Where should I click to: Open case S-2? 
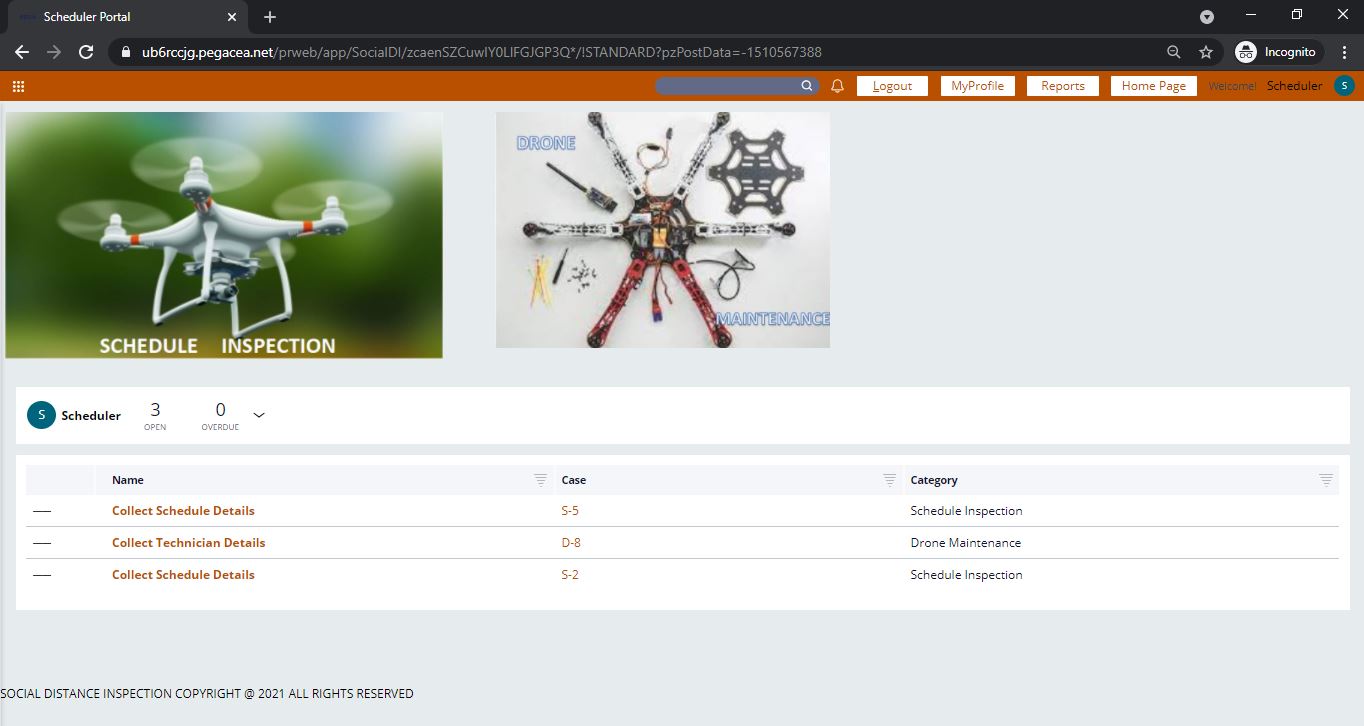click(570, 575)
